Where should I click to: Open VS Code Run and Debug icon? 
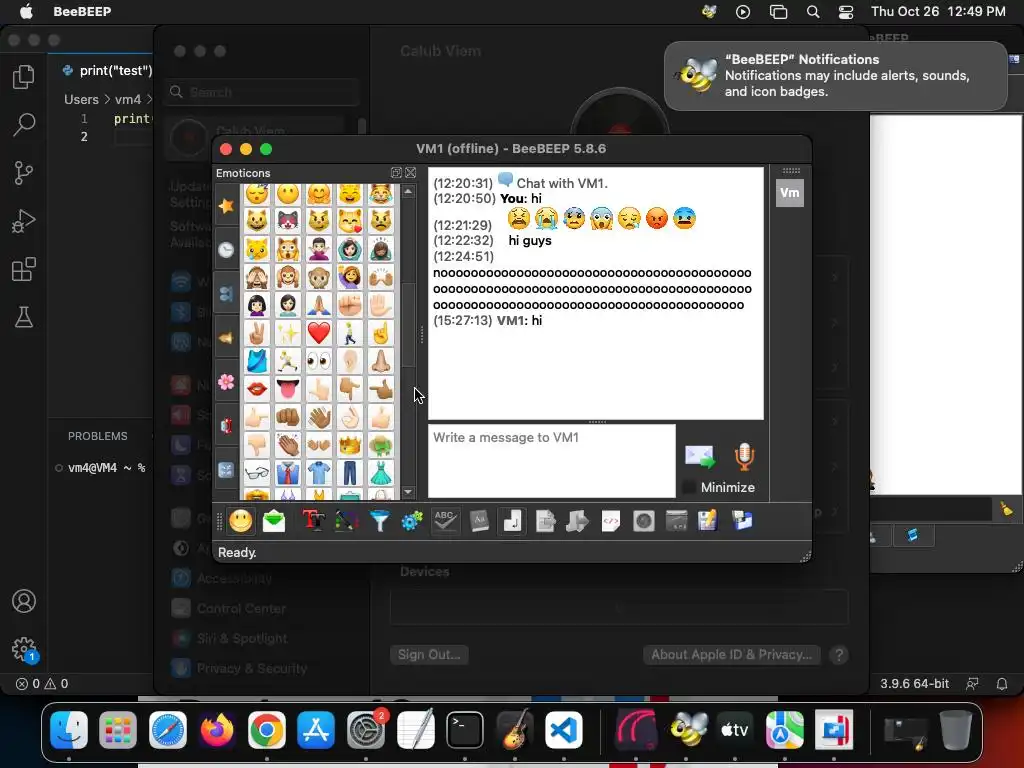tap(24, 221)
